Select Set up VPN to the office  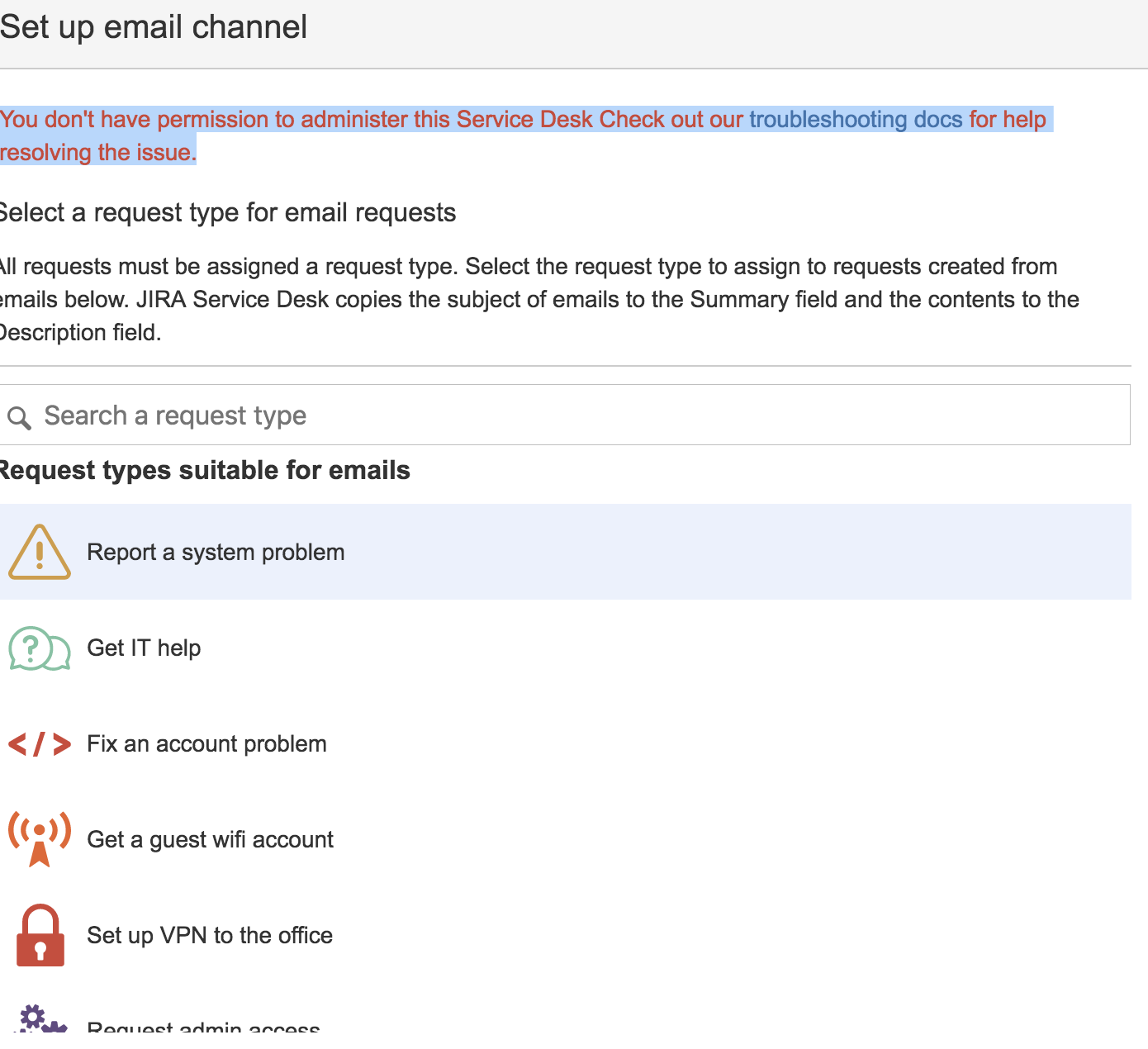[x=566, y=935]
